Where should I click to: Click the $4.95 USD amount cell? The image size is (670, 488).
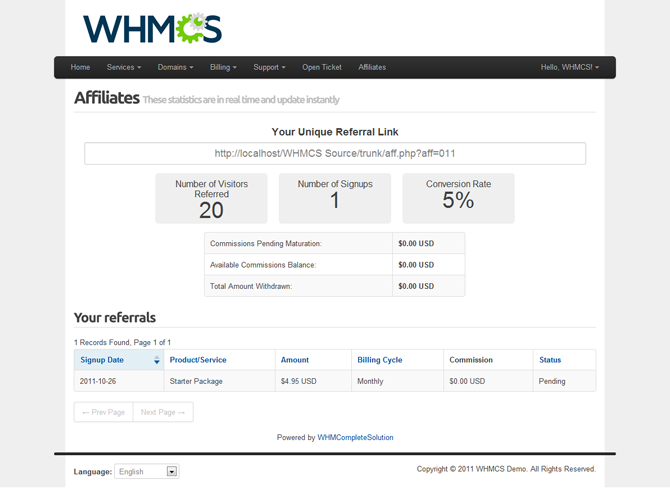313,381
